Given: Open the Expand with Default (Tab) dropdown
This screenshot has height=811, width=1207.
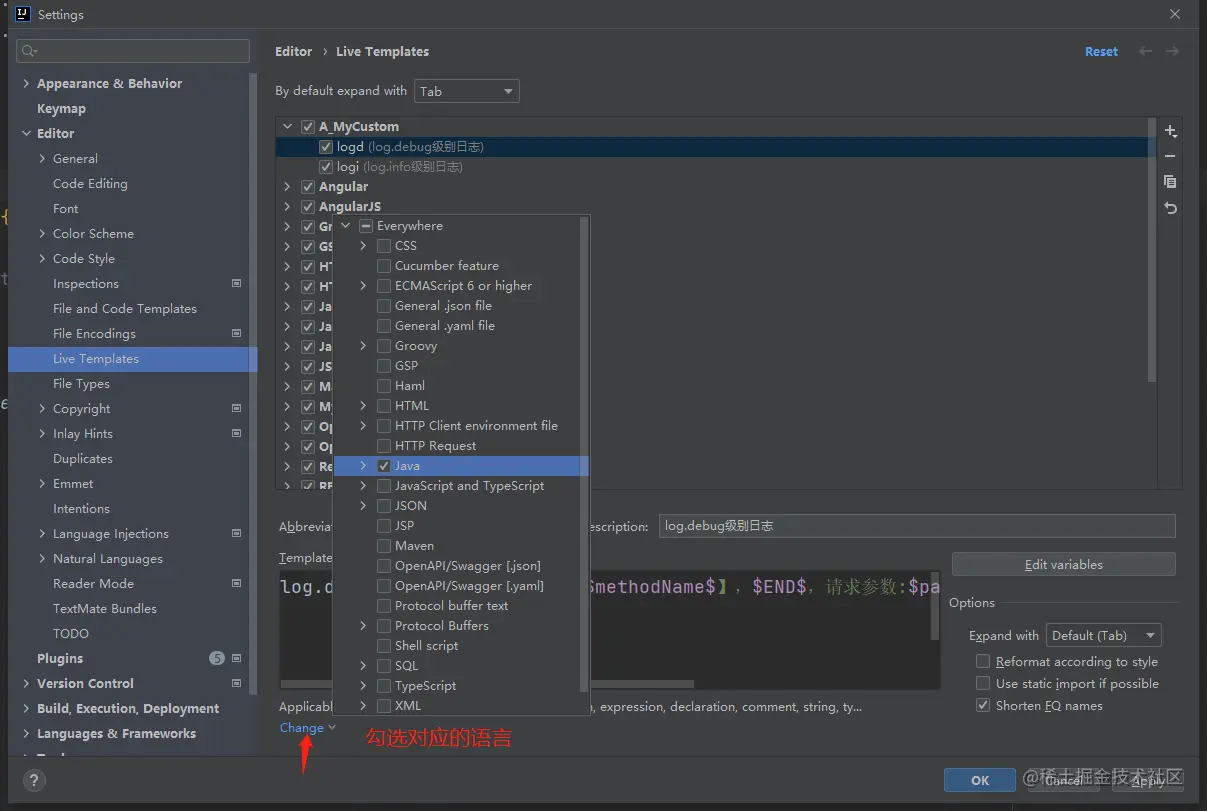Looking at the screenshot, I should [x=1103, y=636].
